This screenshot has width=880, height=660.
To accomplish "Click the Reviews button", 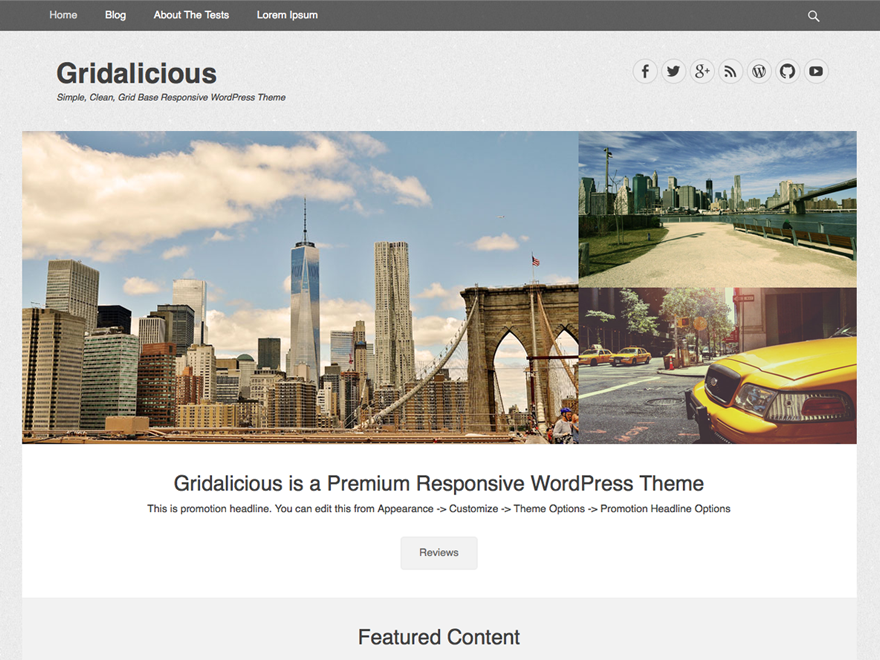I will tap(439, 553).
